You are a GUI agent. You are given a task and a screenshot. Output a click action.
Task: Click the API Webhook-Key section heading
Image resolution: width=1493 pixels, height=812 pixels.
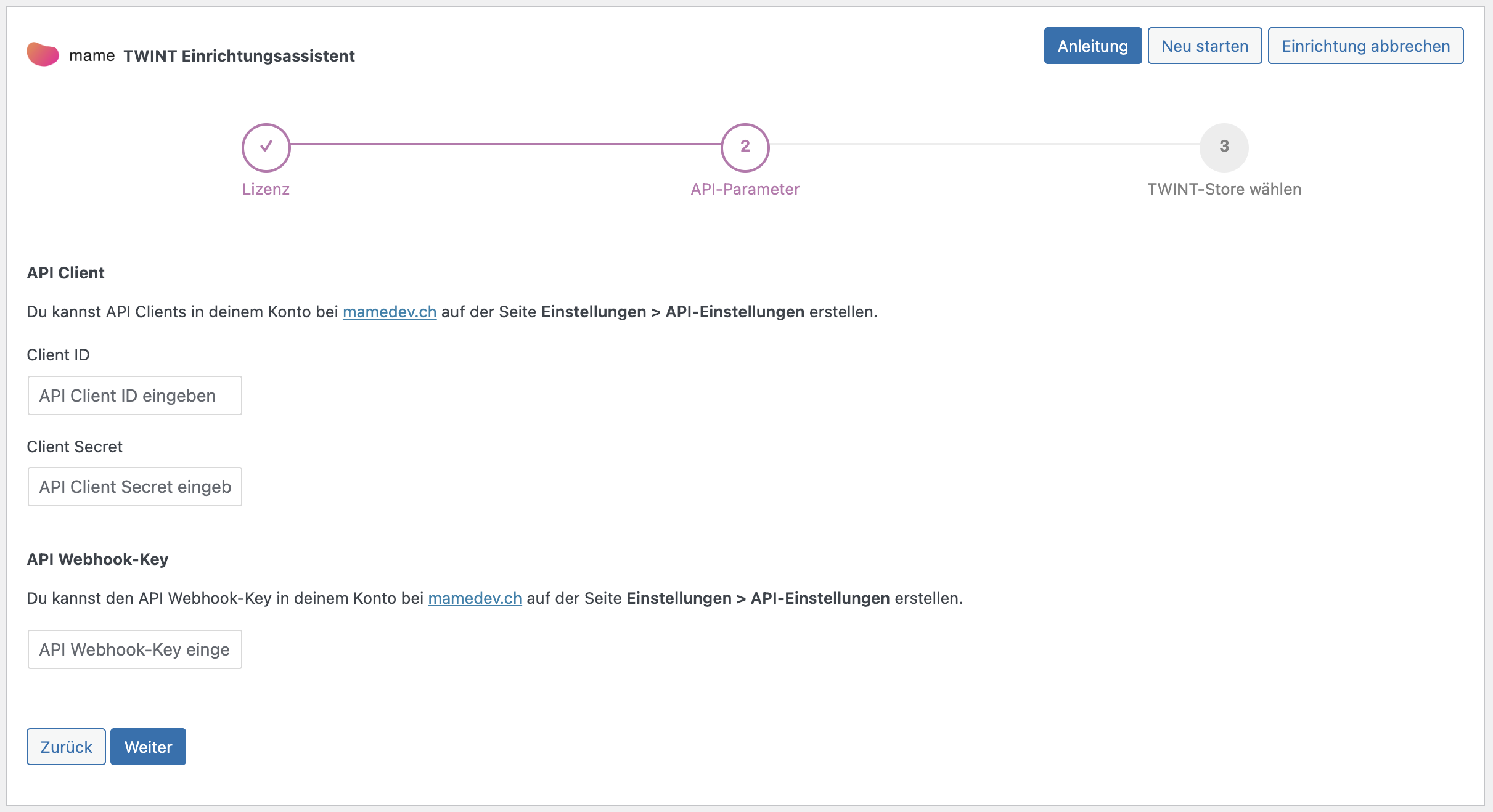coord(97,559)
